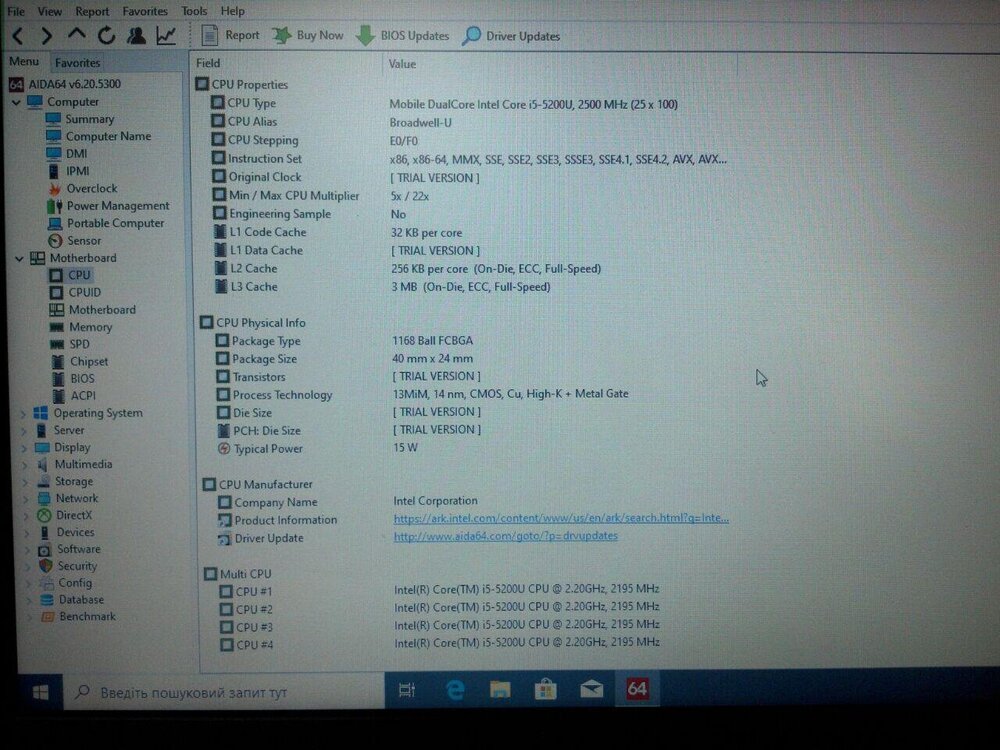The image size is (1000, 750).
Task: Expand the Operating System tree node
Action: [24, 413]
